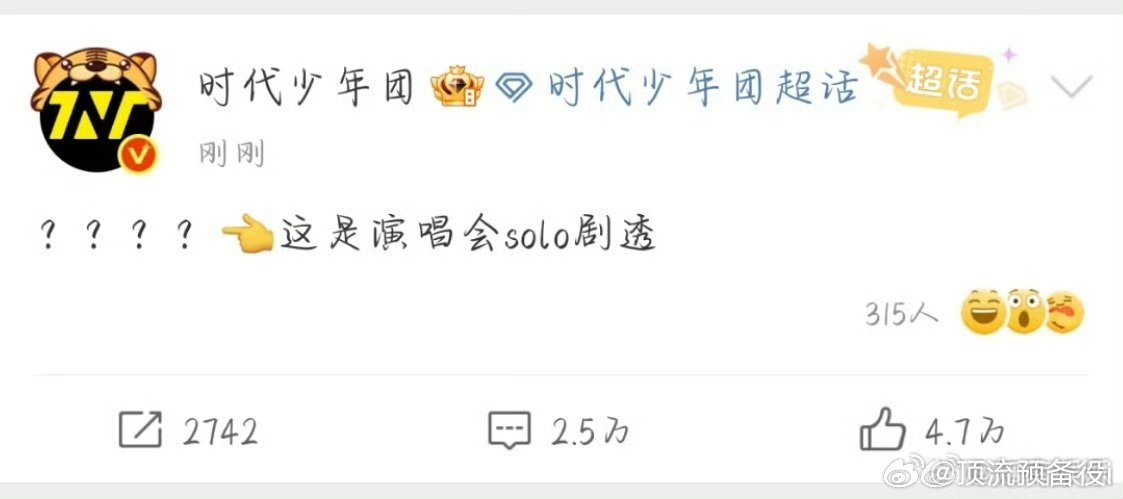Tap the blue diamond supertopic icon
The image size is (1123, 499).
point(514,89)
